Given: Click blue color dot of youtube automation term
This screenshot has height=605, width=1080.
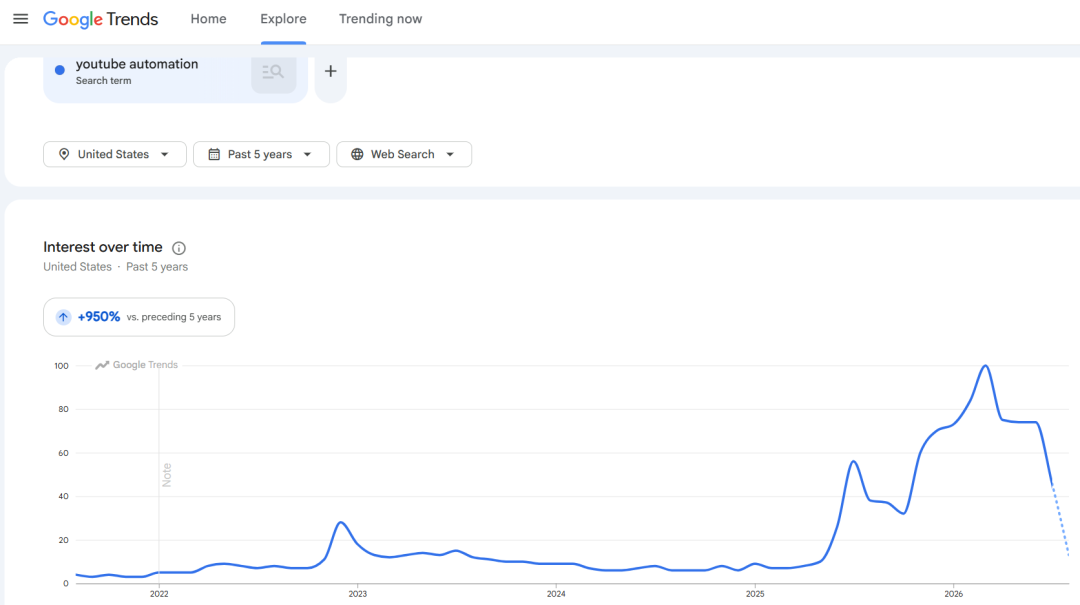Looking at the screenshot, I should click(x=60, y=70).
